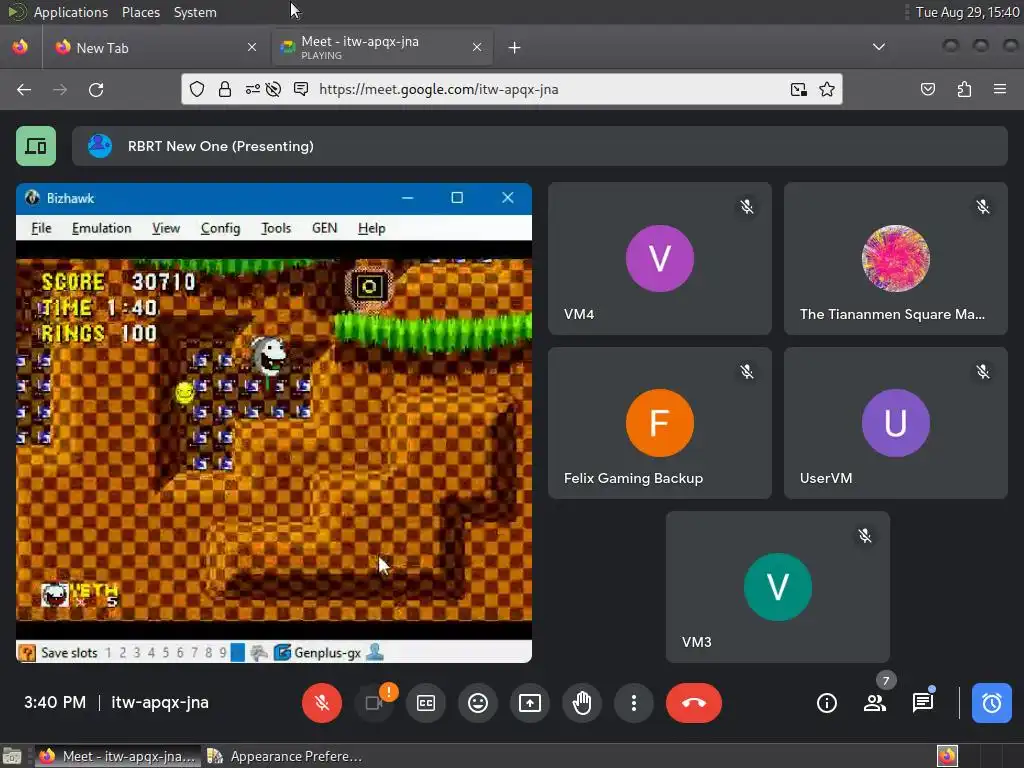This screenshot has height=768, width=1024.
Task: Click the highlighted blue save slot square
Action: pos(238,652)
